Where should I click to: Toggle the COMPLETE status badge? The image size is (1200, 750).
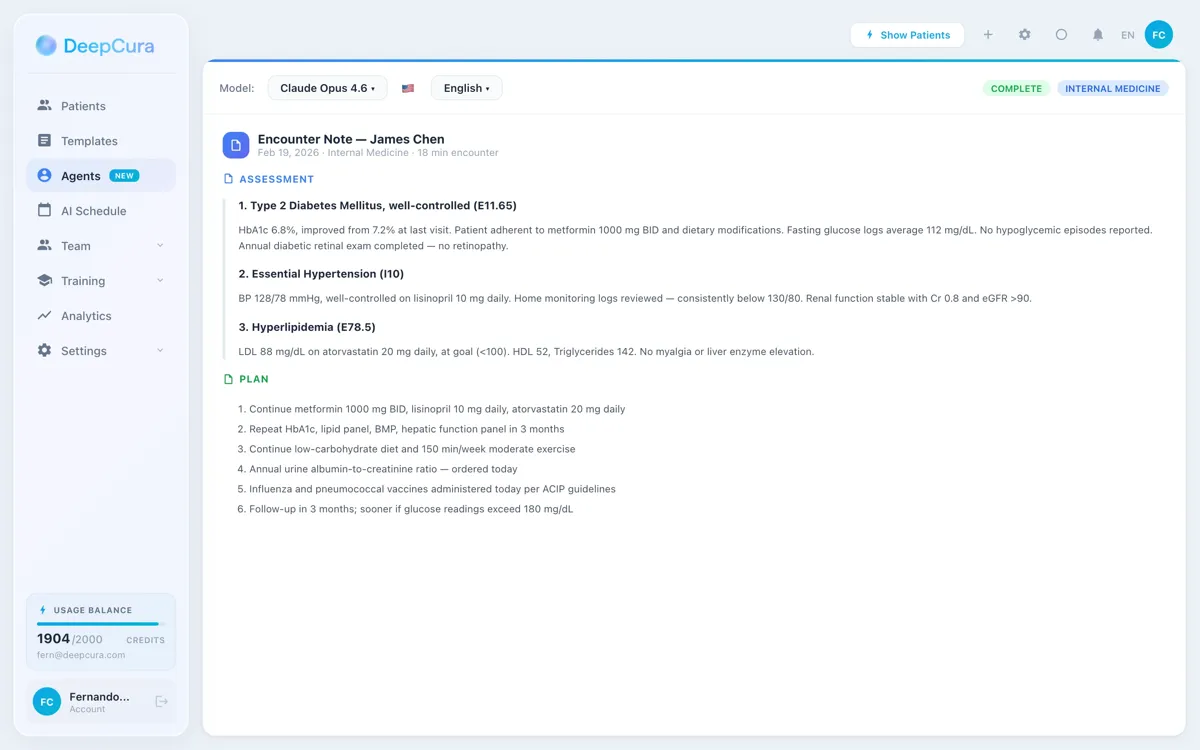point(1016,88)
